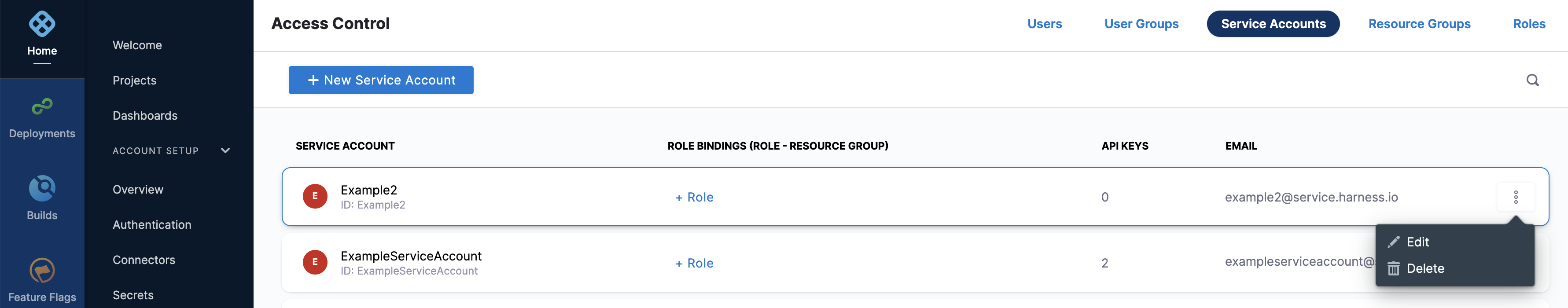Open the Builds module icon
Image resolution: width=1568 pixels, height=308 pixels.
42,188
